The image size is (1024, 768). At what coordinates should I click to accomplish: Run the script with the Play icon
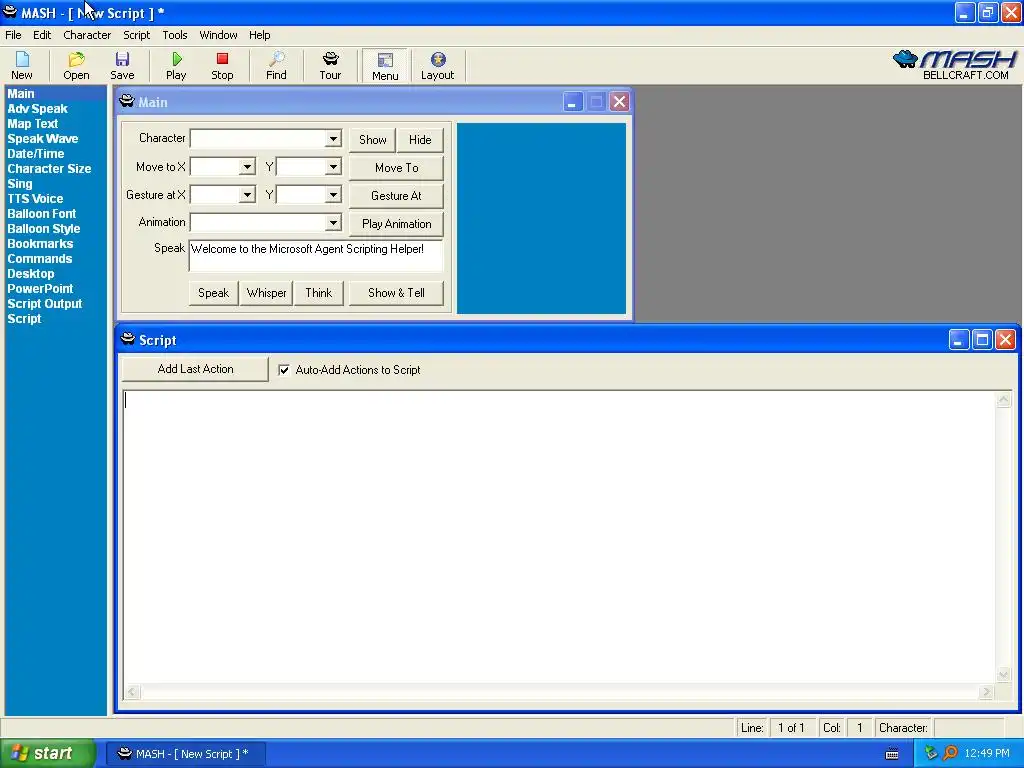tap(176, 65)
